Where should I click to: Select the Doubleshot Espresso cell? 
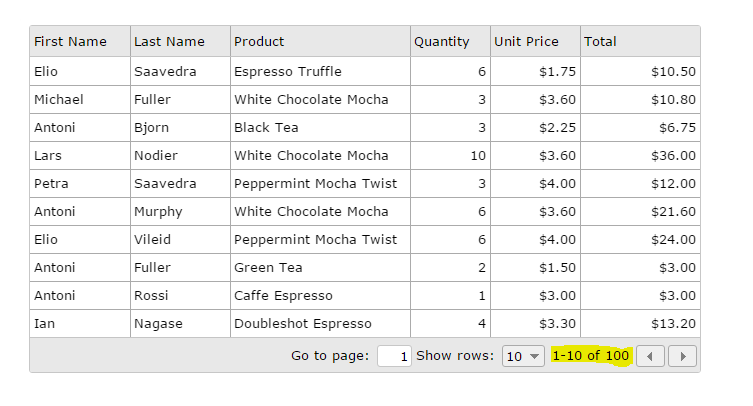[302, 324]
